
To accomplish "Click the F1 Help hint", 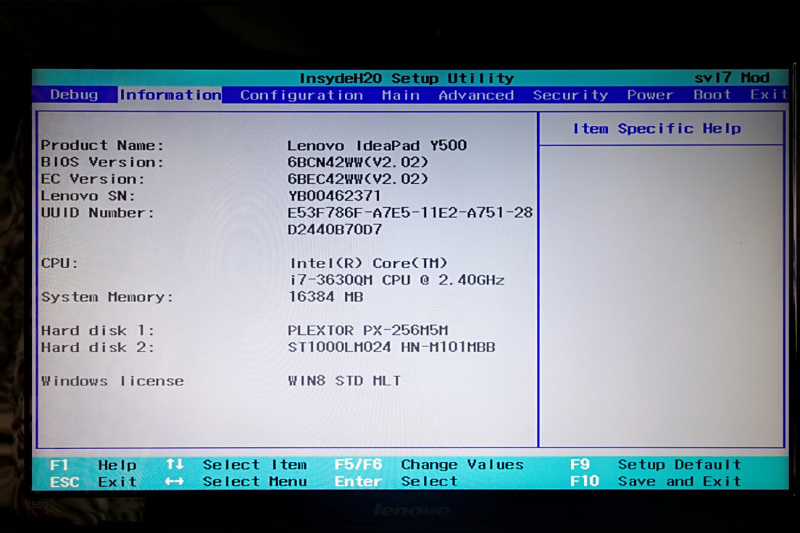I will (x=93, y=465).
